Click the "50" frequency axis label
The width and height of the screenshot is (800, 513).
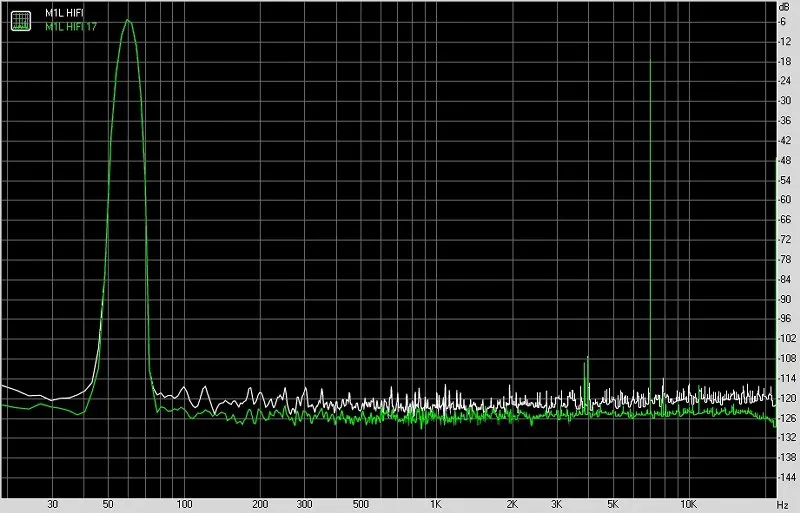click(108, 505)
